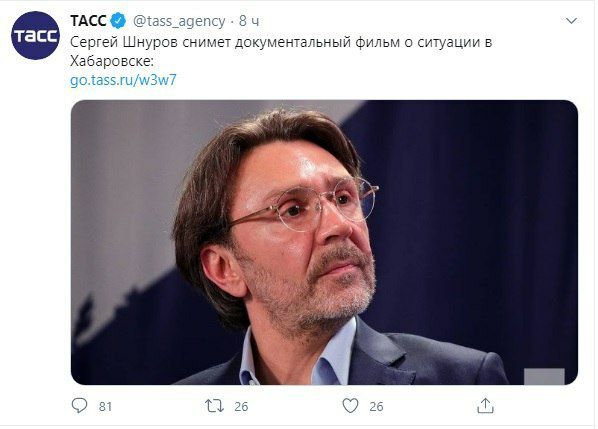Click the like count 26 beside heart
Screen dimensions: 598x429
tap(376, 407)
